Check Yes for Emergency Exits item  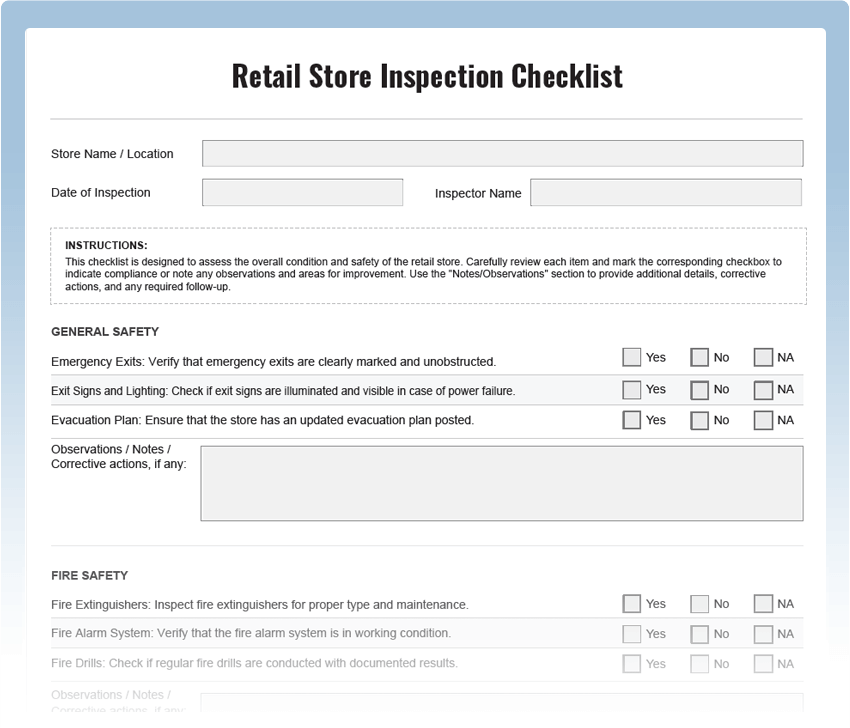[631, 356]
